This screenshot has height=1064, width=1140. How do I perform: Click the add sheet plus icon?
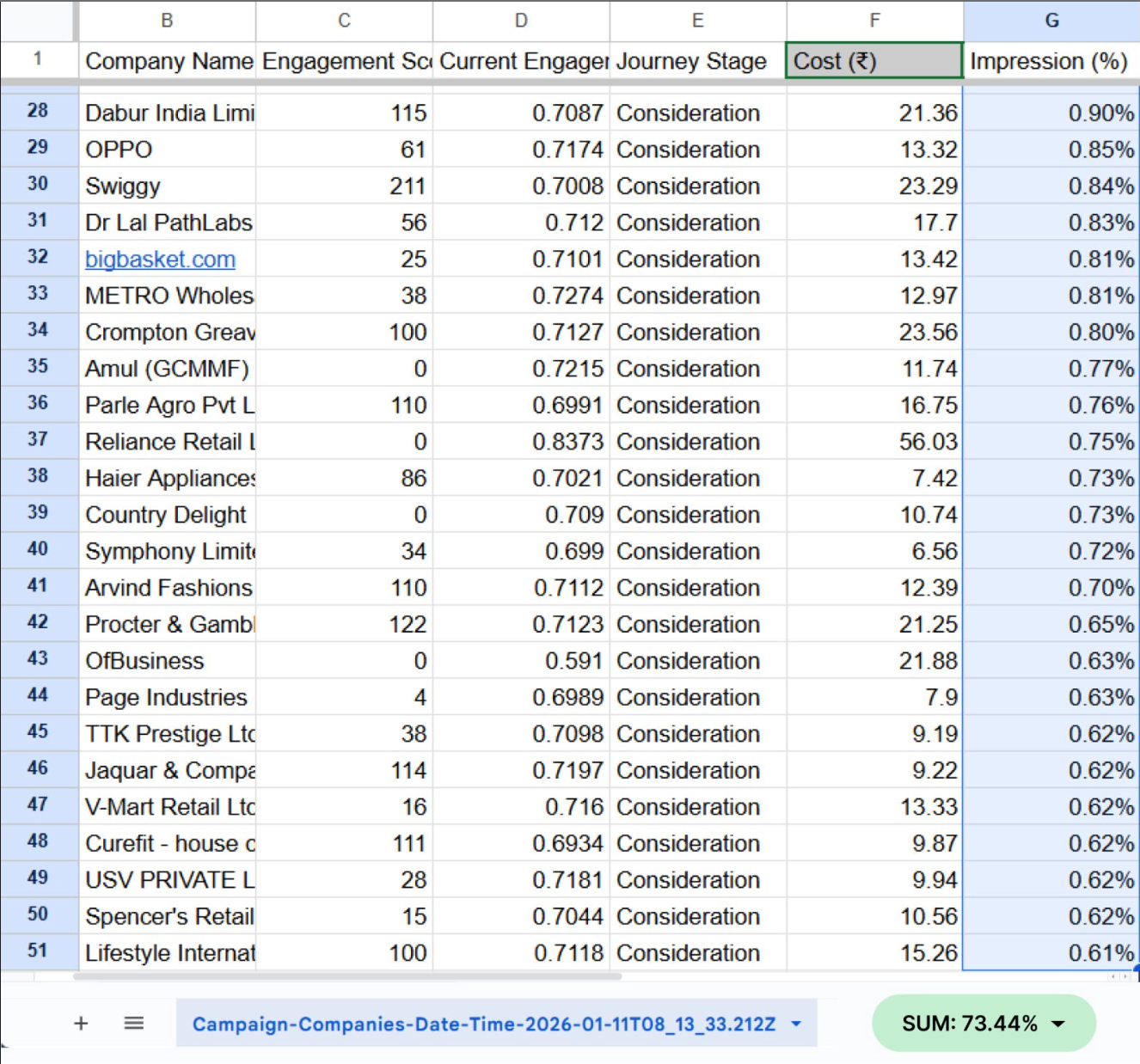coord(81,1023)
